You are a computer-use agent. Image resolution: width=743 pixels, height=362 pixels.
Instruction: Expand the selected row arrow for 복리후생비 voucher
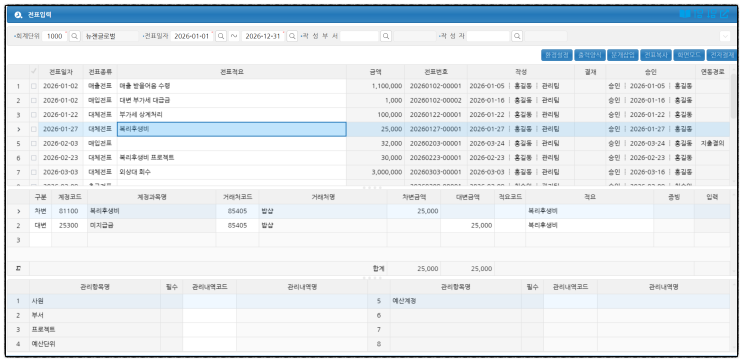[18, 129]
